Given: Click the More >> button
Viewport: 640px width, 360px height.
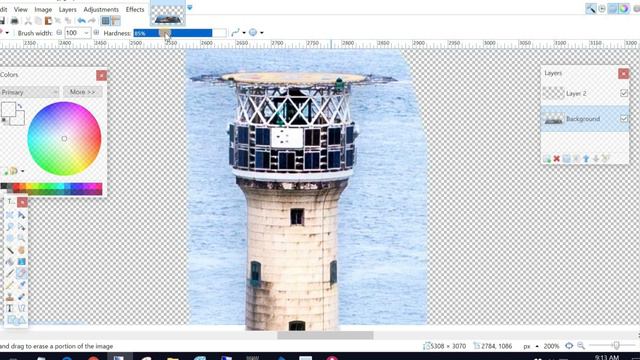Looking at the screenshot, I should (x=82, y=92).
